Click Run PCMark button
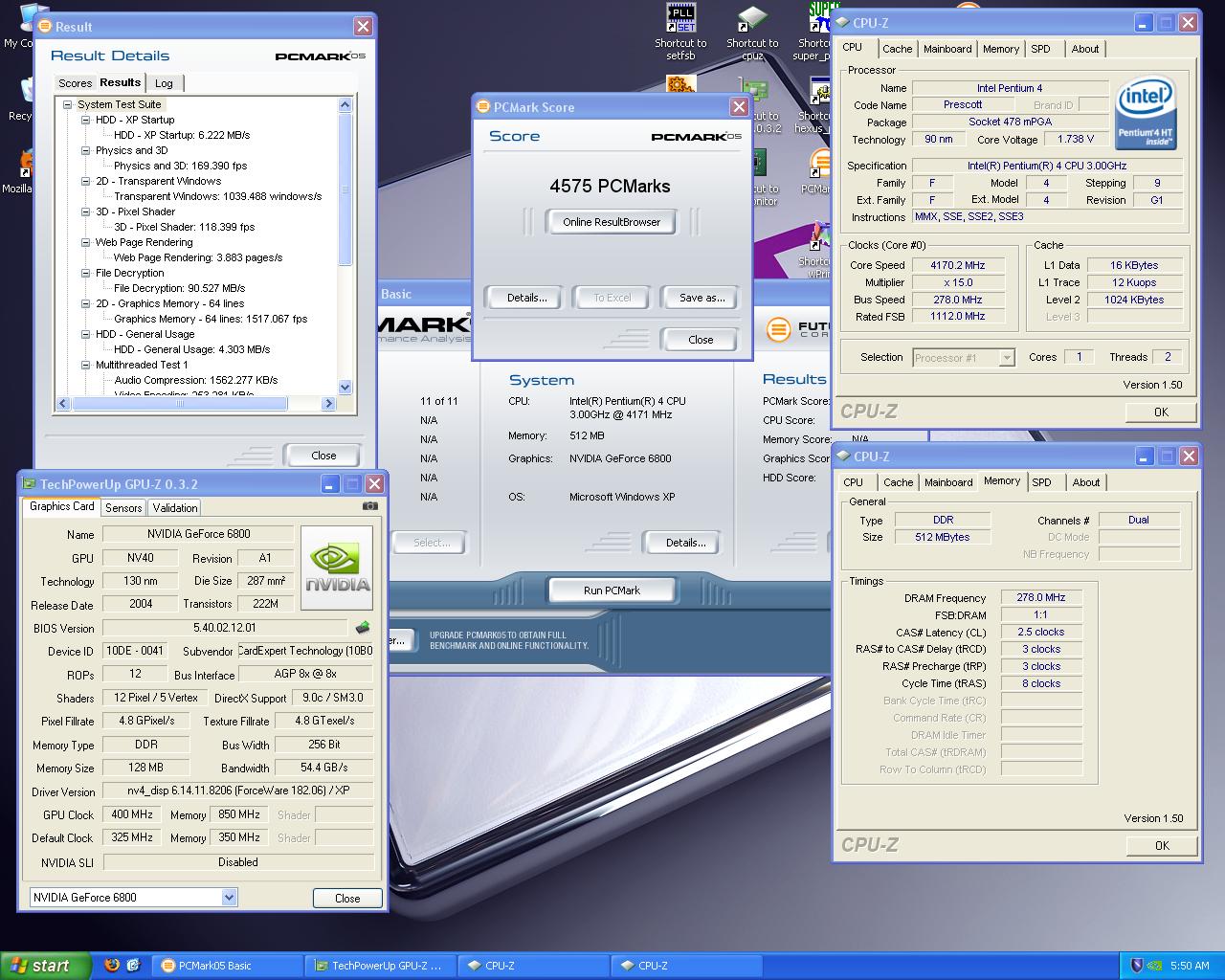This screenshot has height=980, width=1225. (x=612, y=590)
